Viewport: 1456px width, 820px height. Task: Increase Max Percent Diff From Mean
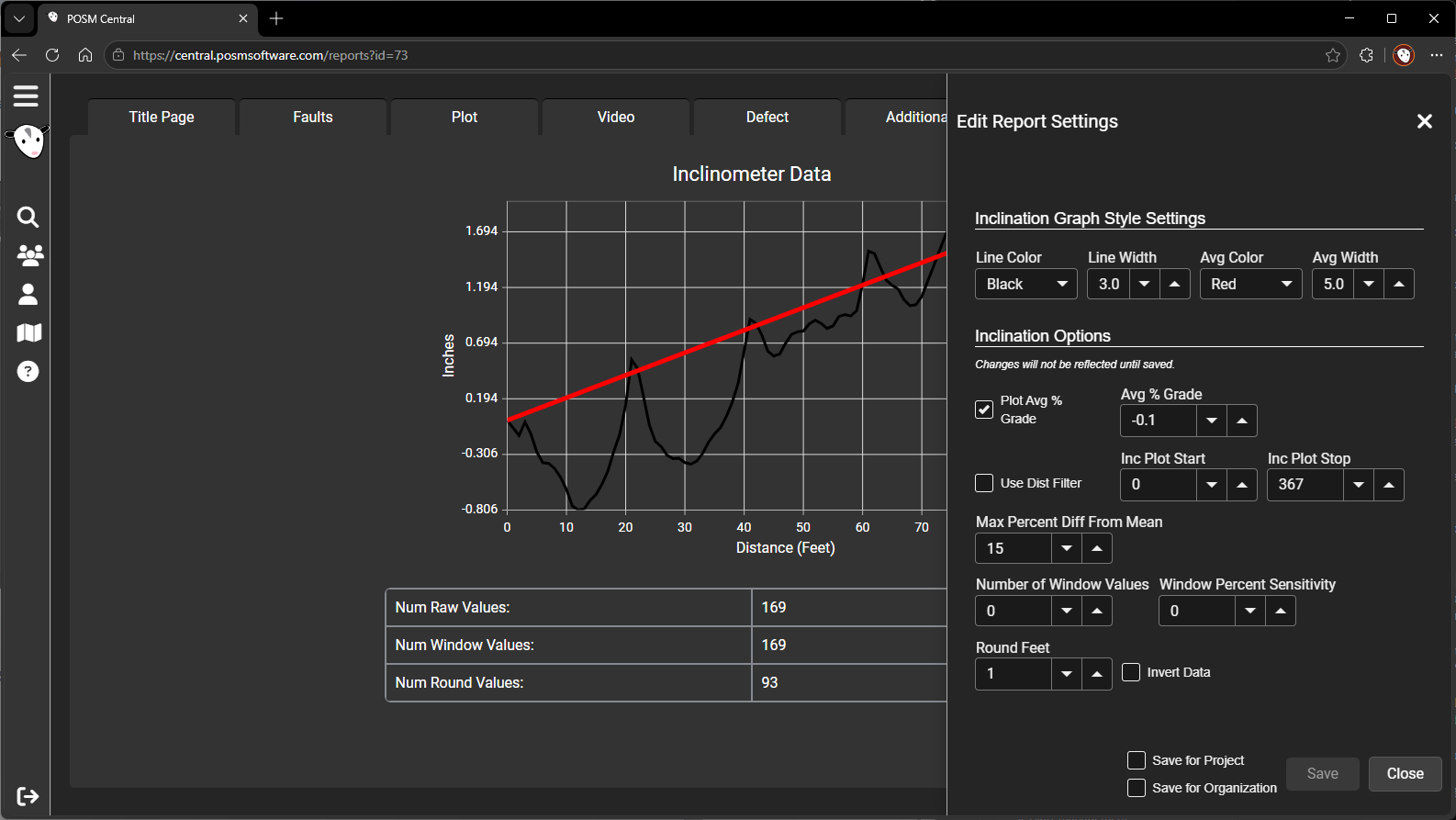[x=1097, y=548]
